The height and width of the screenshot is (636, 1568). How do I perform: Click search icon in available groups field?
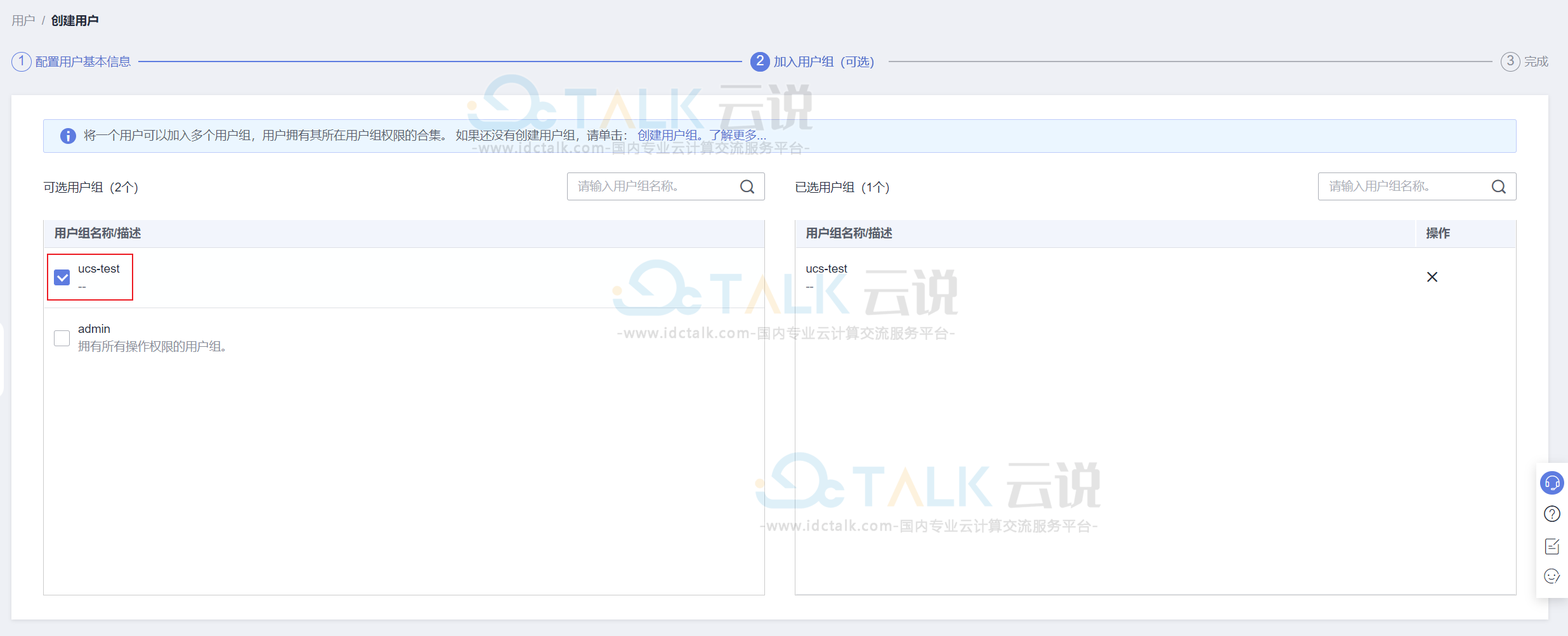pyautogui.click(x=747, y=186)
